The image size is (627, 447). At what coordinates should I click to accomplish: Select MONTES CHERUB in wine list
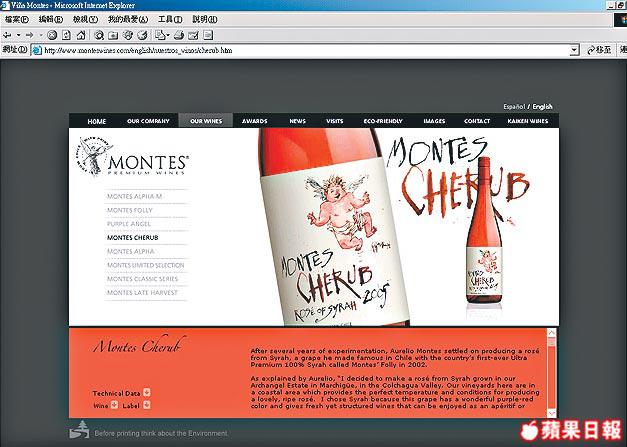[133, 237]
